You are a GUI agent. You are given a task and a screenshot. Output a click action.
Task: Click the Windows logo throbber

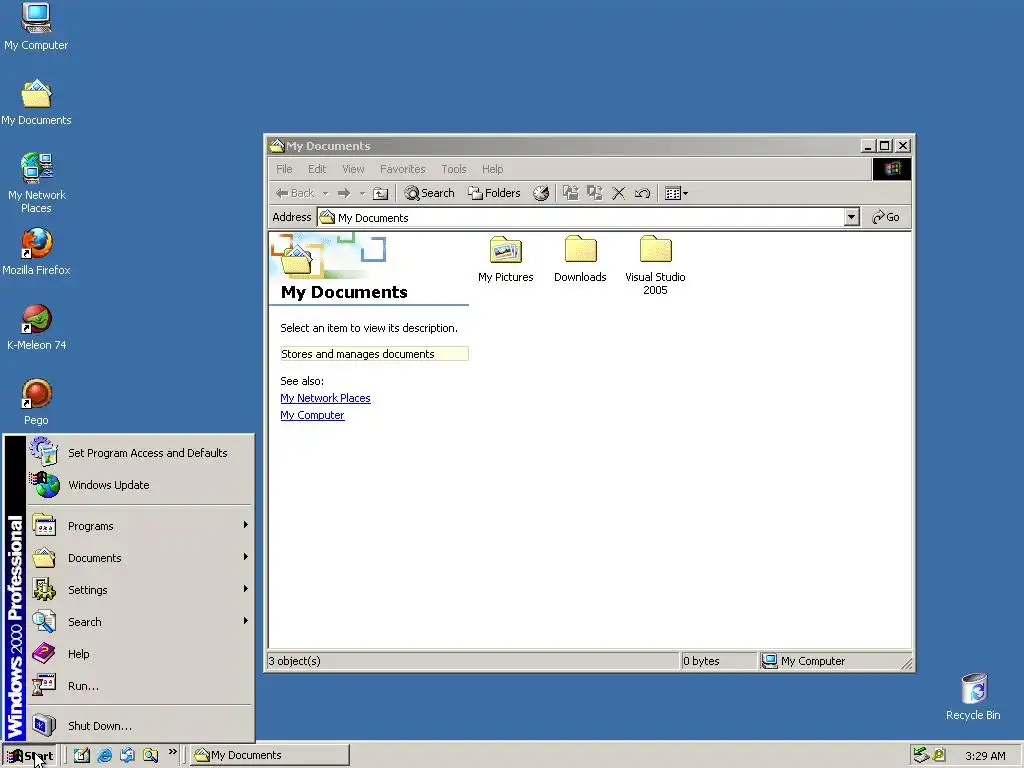(x=891, y=169)
